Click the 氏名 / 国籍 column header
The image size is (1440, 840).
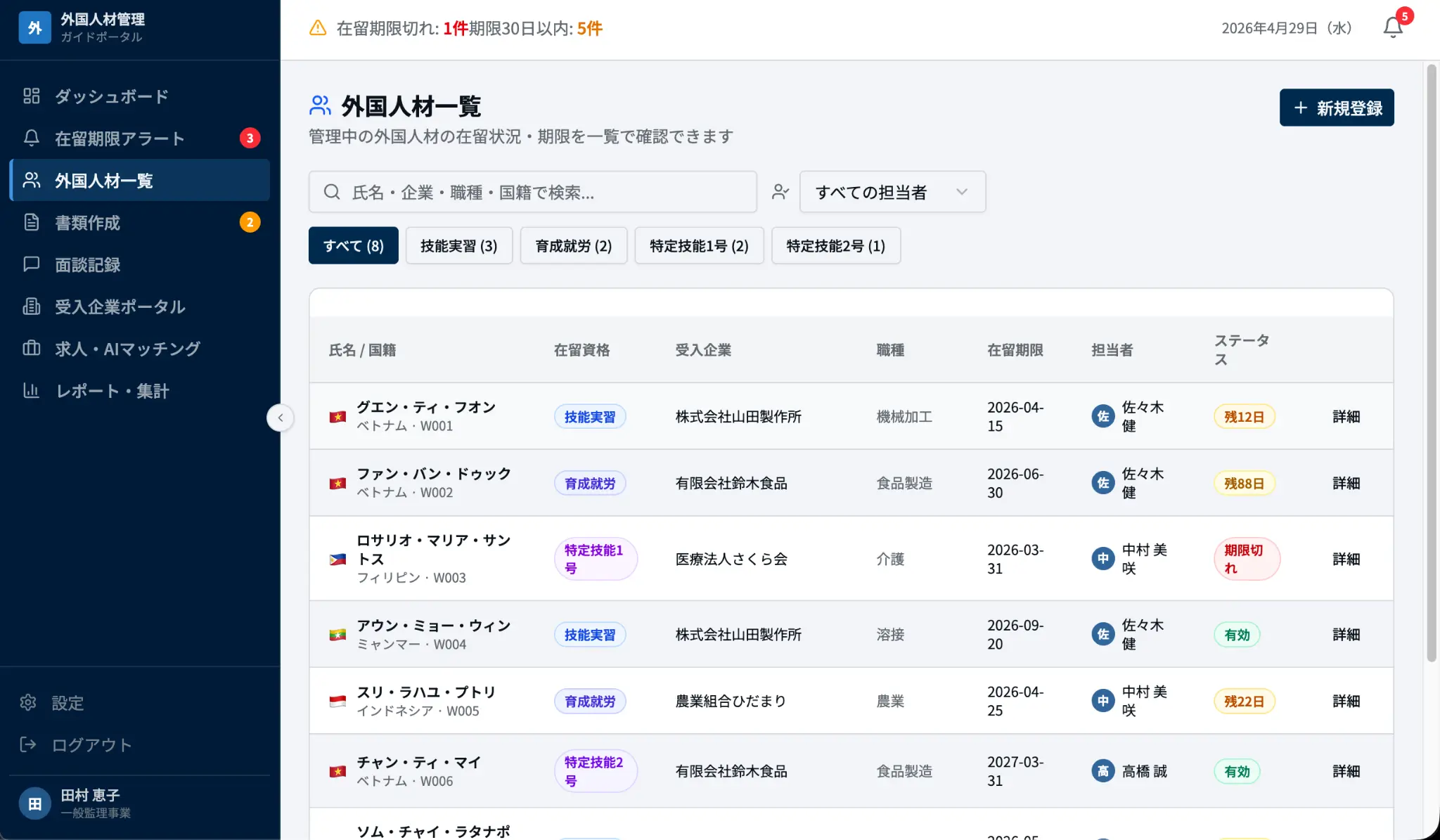(363, 350)
